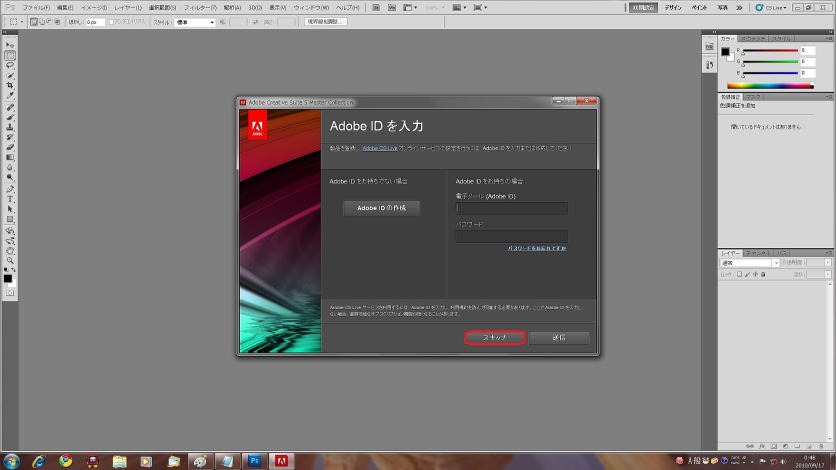Select the Brush tool

coord(10,118)
